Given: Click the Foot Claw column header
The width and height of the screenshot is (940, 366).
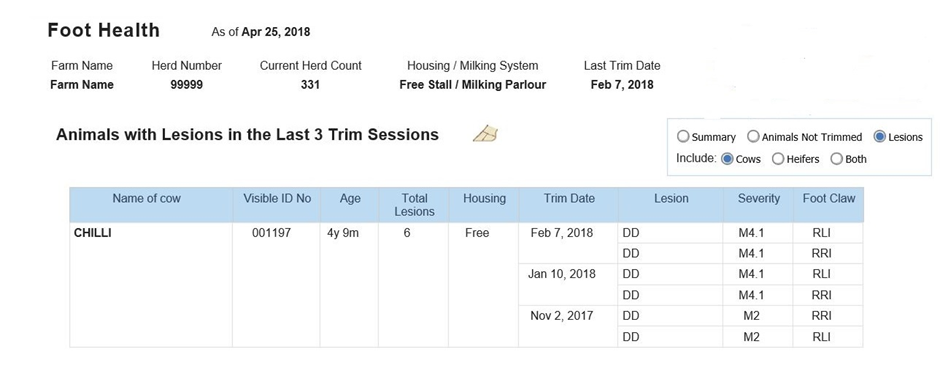Looking at the screenshot, I should click(x=829, y=198).
